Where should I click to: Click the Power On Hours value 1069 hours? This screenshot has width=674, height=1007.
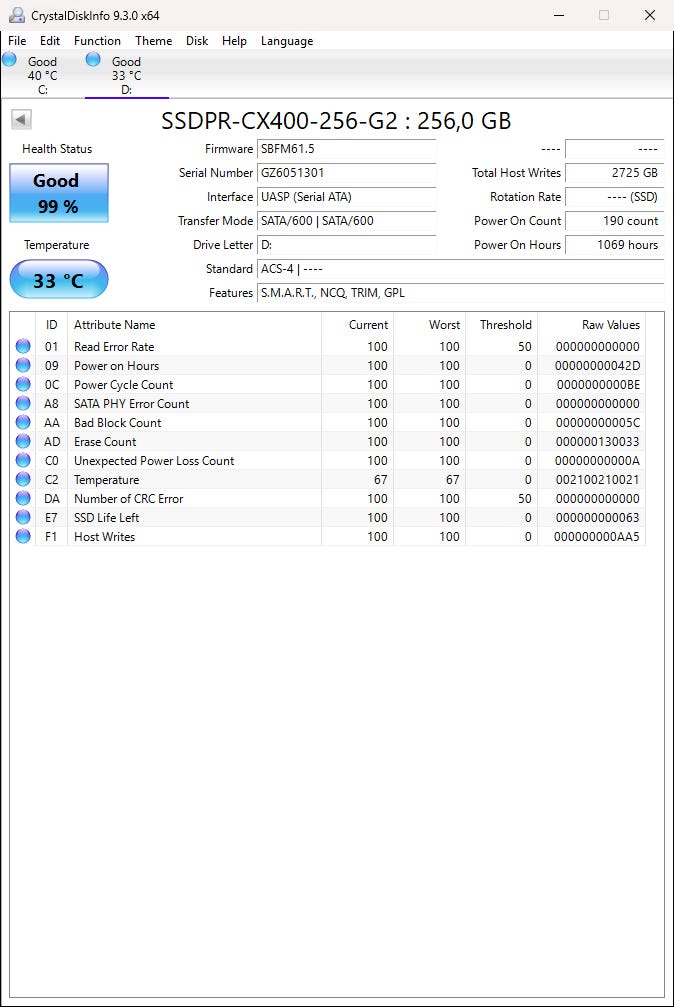pos(614,245)
